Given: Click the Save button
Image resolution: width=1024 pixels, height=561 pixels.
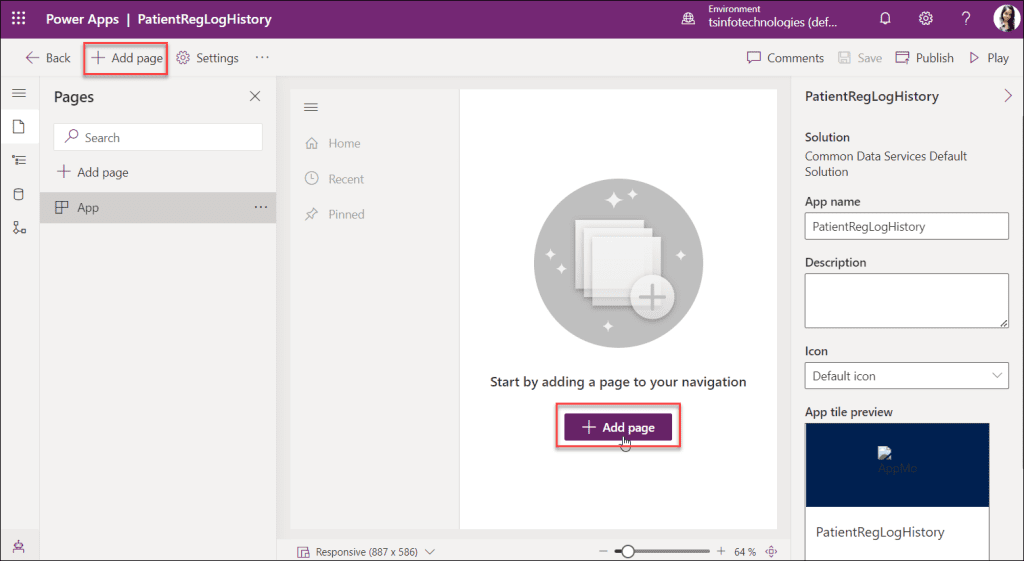Looking at the screenshot, I should pyautogui.click(x=859, y=58).
